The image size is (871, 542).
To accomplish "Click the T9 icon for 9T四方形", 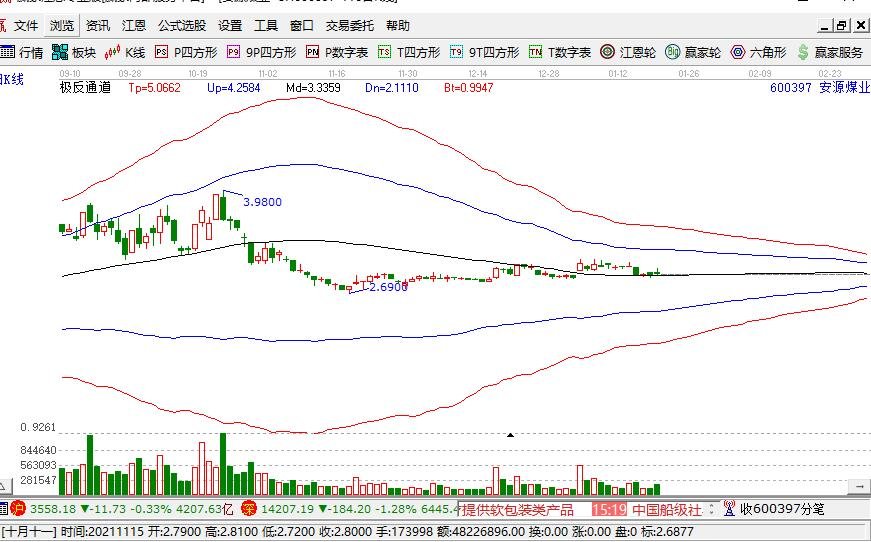I will pos(456,52).
